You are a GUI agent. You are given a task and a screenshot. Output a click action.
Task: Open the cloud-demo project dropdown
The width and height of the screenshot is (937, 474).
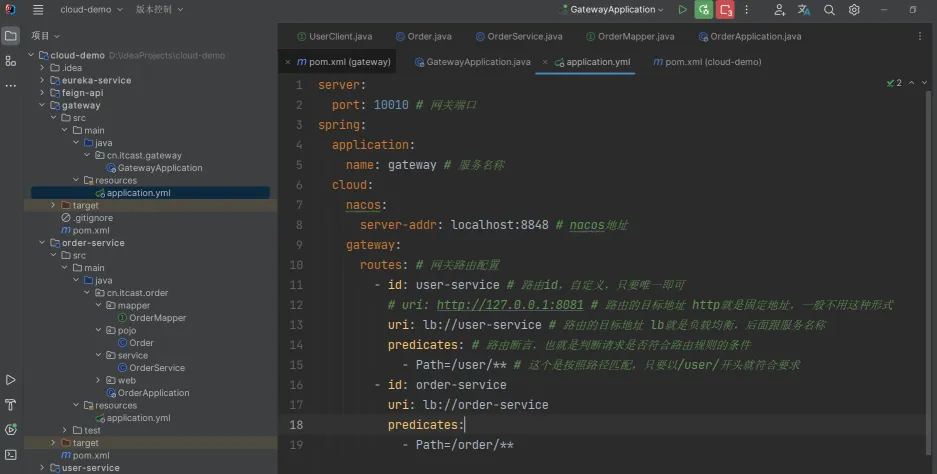coord(90,10)
